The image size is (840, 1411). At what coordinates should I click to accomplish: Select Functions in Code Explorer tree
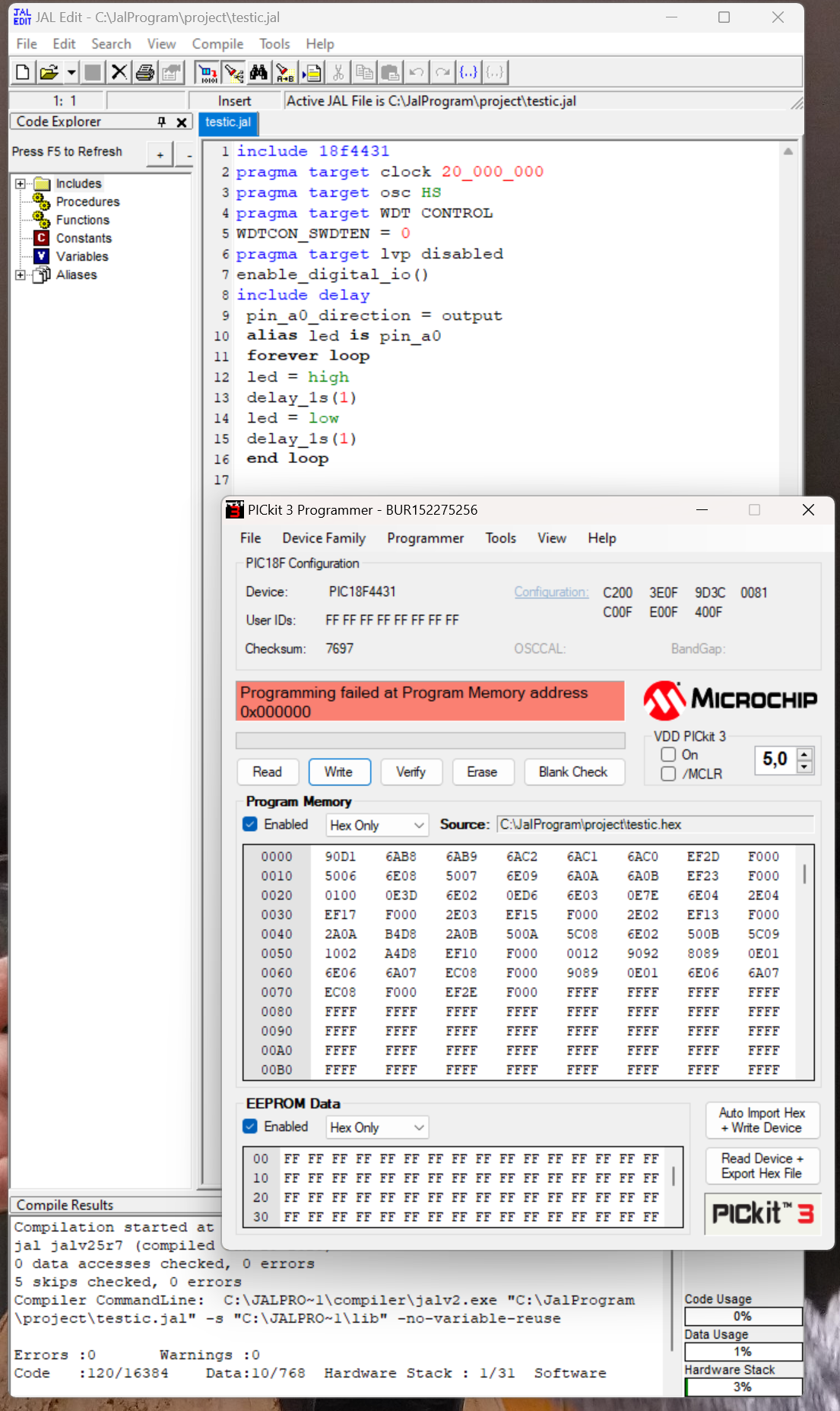coord(82,220)
